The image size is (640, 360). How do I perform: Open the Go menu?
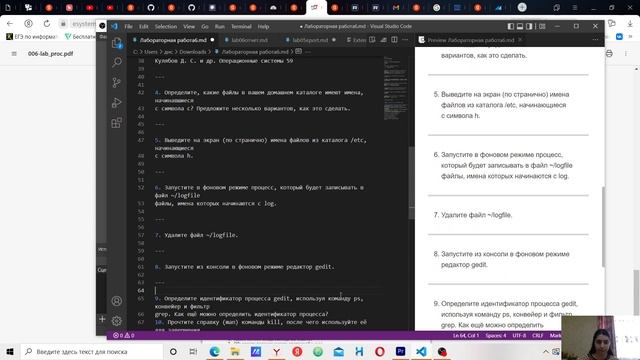click(x=205, y=26)
